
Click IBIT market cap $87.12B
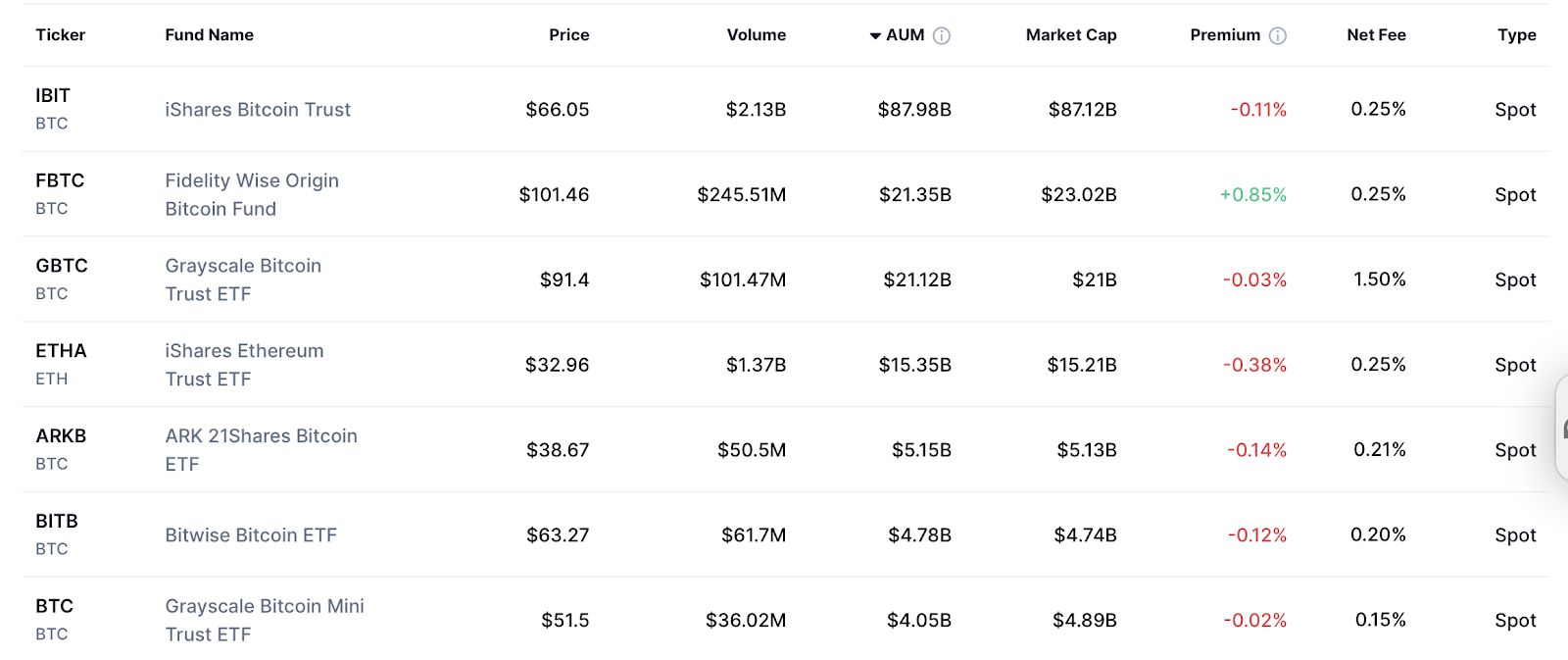point(1082,110)
